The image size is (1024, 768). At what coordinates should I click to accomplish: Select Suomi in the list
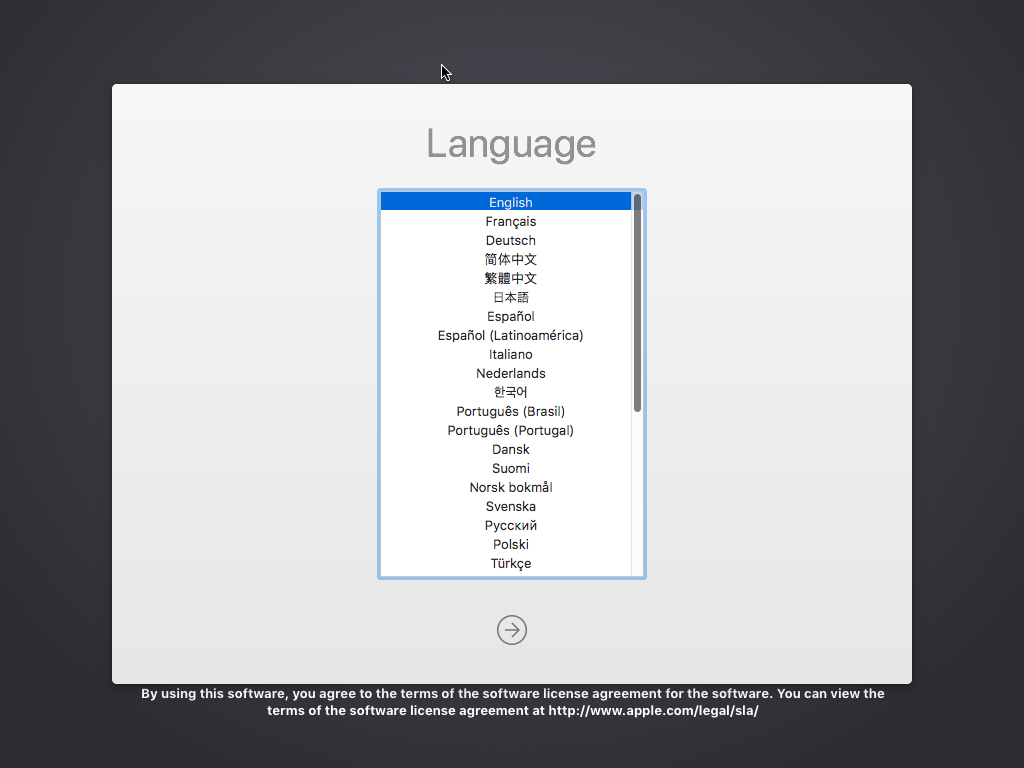[510, 468]
